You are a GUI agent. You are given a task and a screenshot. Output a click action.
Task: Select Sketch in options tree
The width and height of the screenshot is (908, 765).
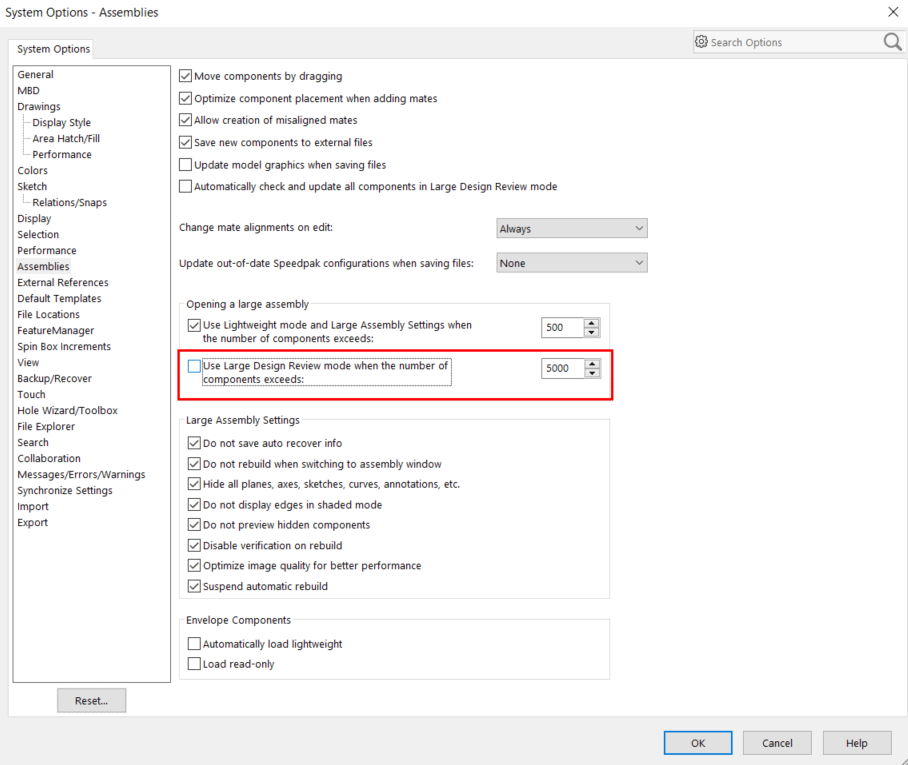(32, 186)
